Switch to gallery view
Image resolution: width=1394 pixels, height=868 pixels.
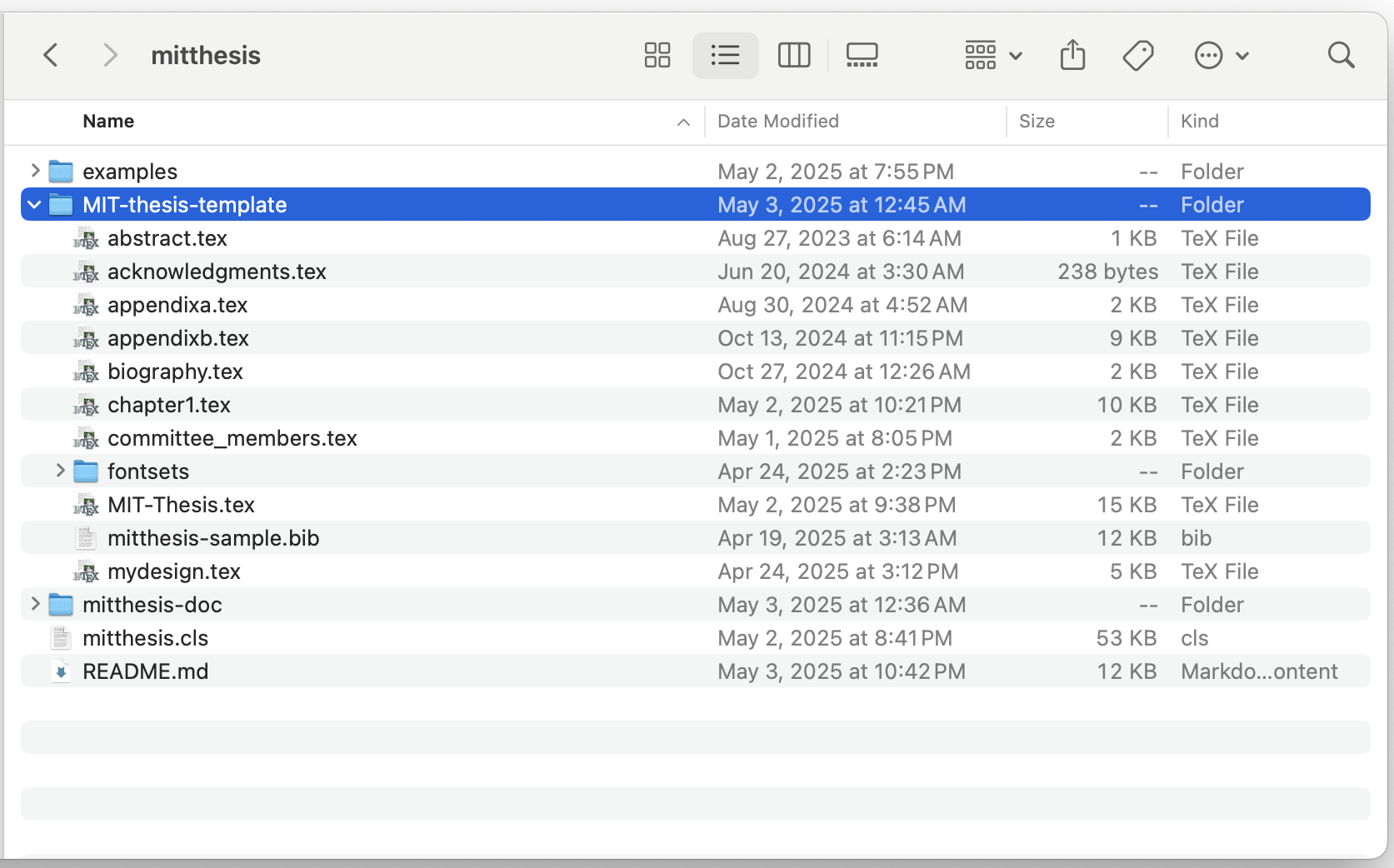(x=862, y=56)
